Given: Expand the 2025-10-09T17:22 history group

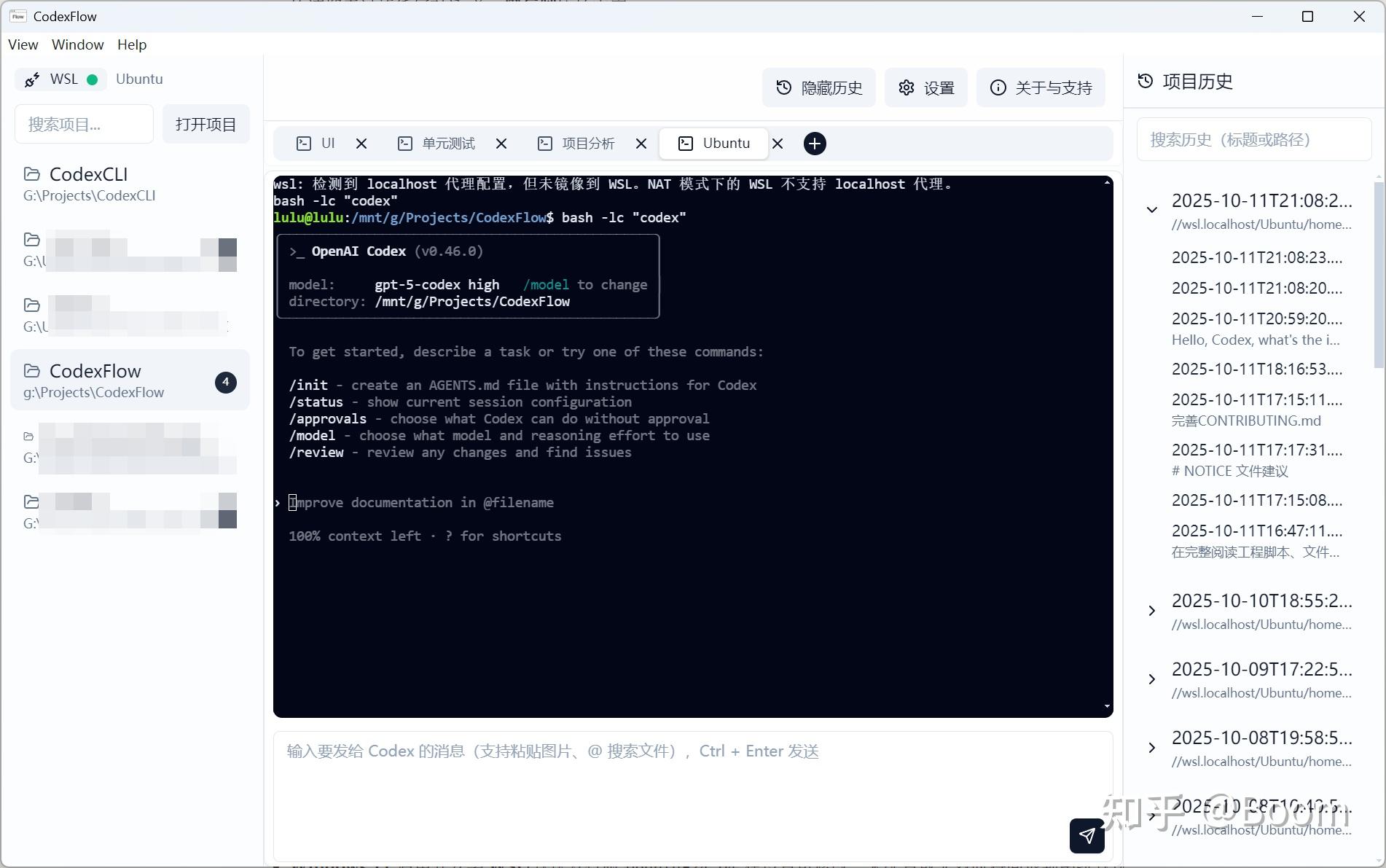Looking at the screenshot, I should click(1151, 679).
